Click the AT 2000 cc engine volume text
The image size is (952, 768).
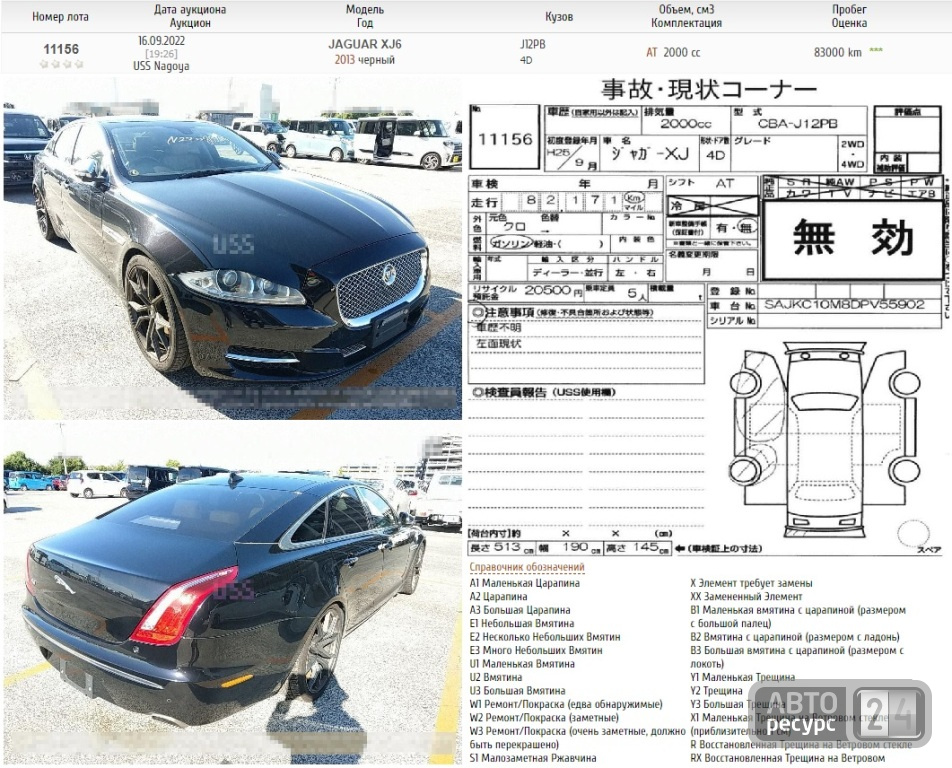[x=673, y=52]
